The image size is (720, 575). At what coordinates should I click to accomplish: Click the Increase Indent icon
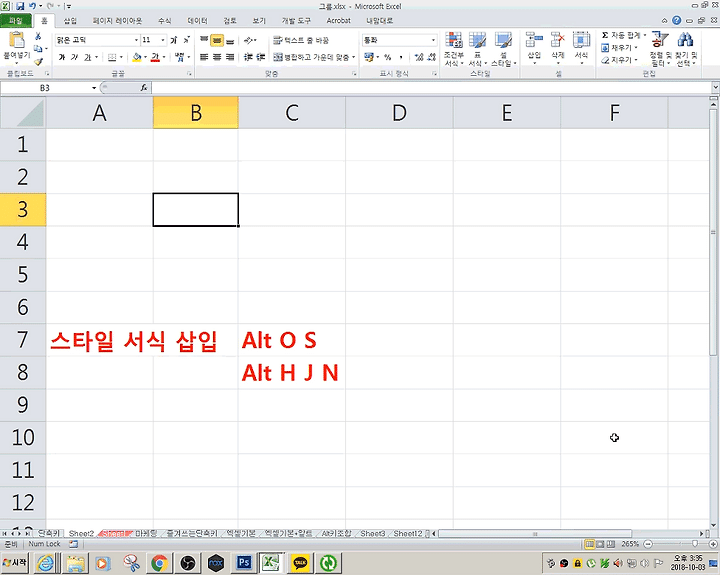tap(260, 57)
